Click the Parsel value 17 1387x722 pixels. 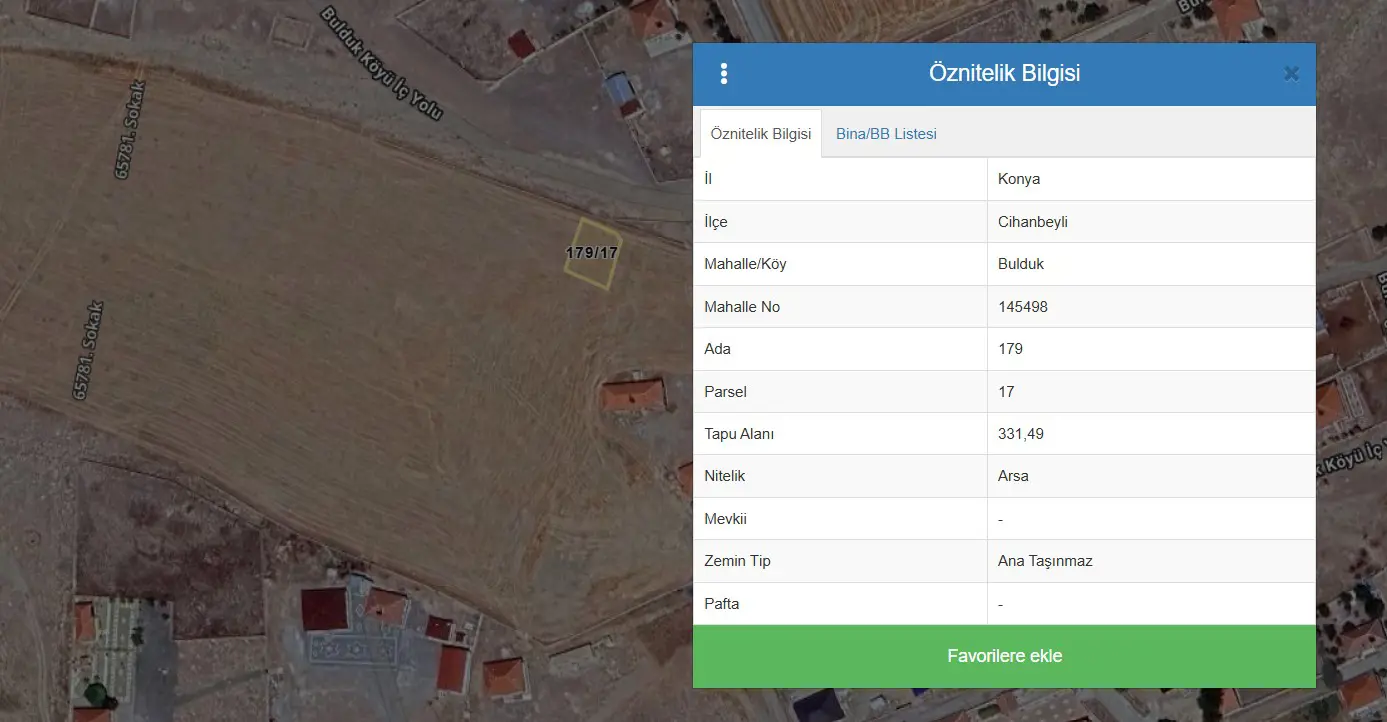coord(1006,392)
